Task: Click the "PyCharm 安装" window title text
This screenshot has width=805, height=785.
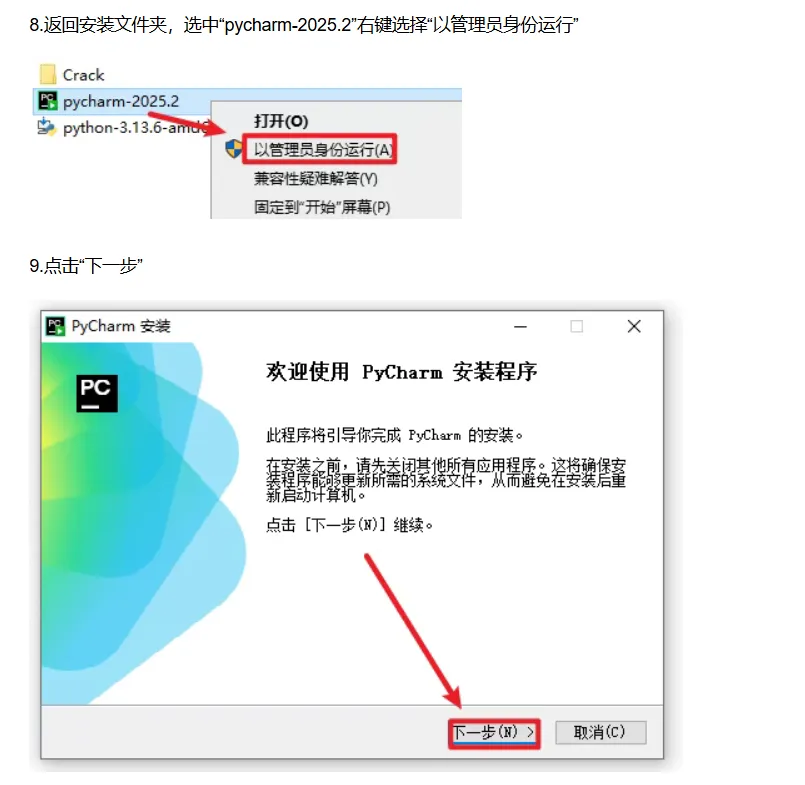Action: tap(121, 327)
